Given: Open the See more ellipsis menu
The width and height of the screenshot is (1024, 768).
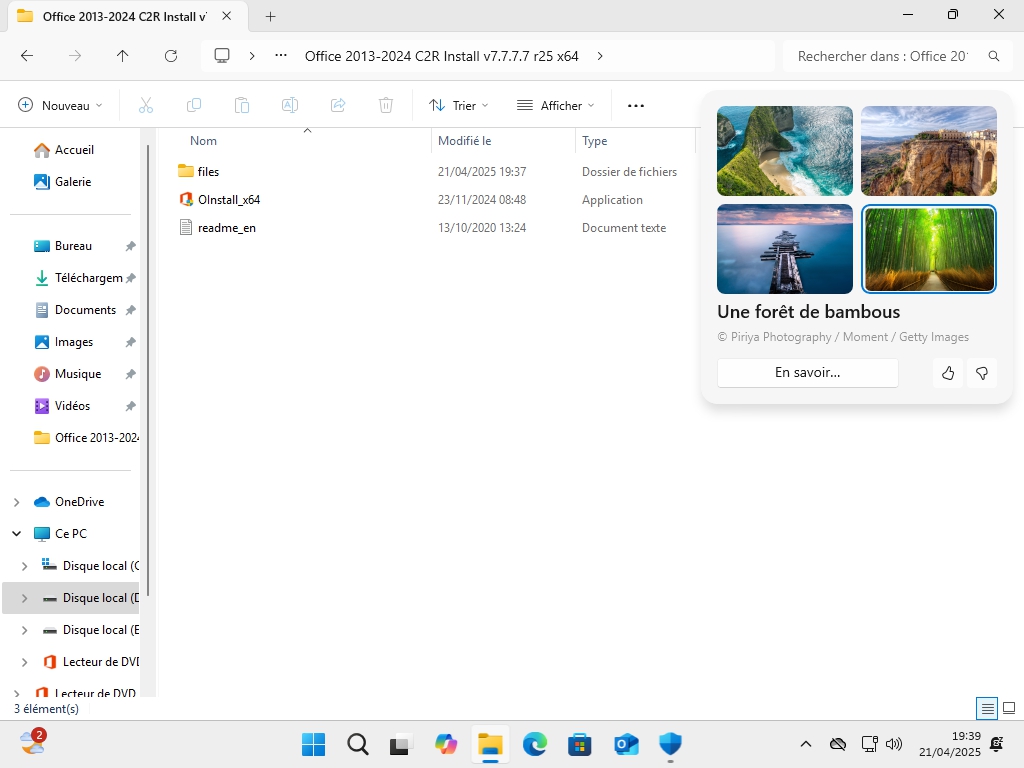Looking at the screenshot, I should click(635, 105).
